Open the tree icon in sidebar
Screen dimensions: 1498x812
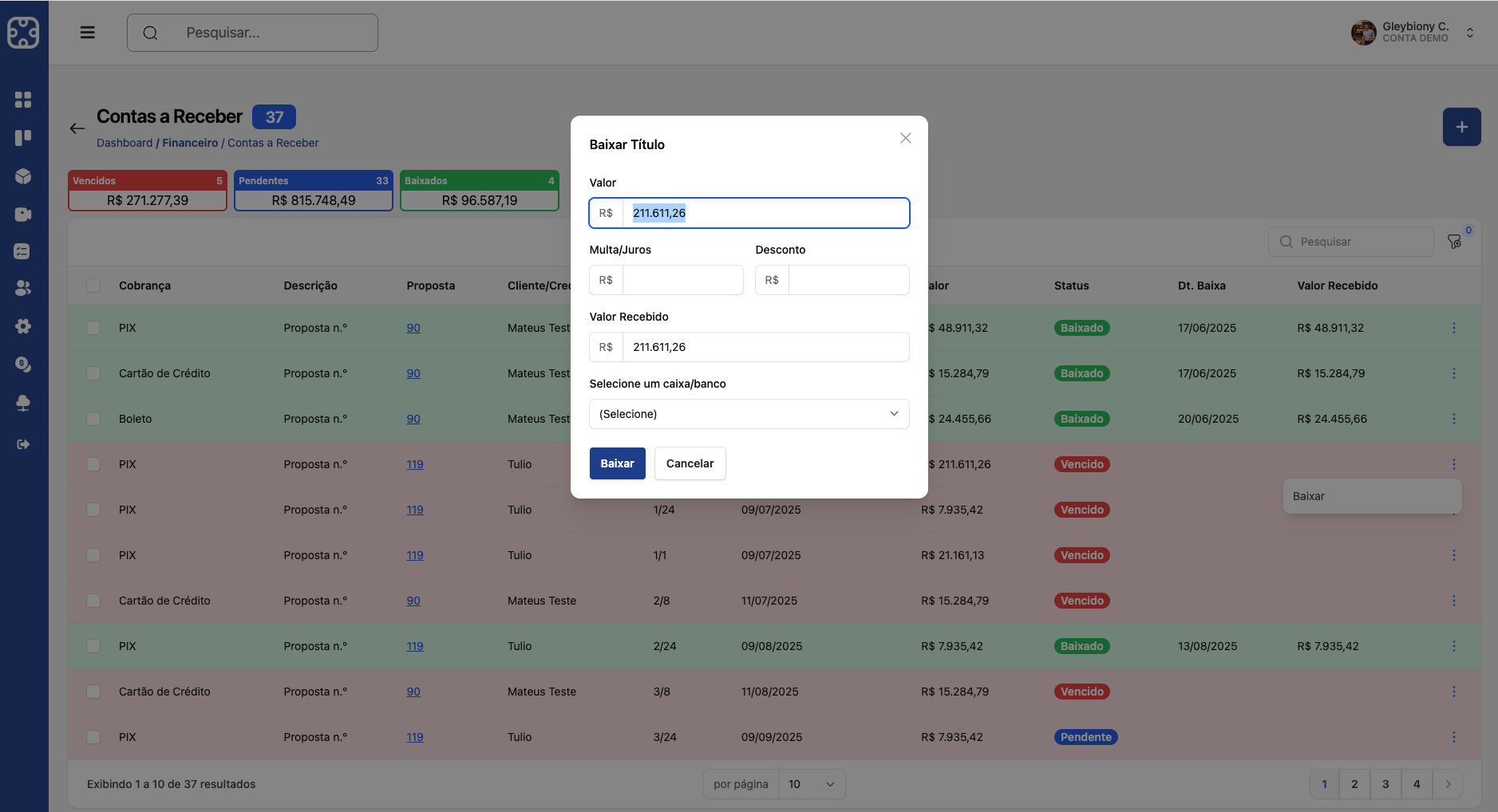(x=23, y=403)
